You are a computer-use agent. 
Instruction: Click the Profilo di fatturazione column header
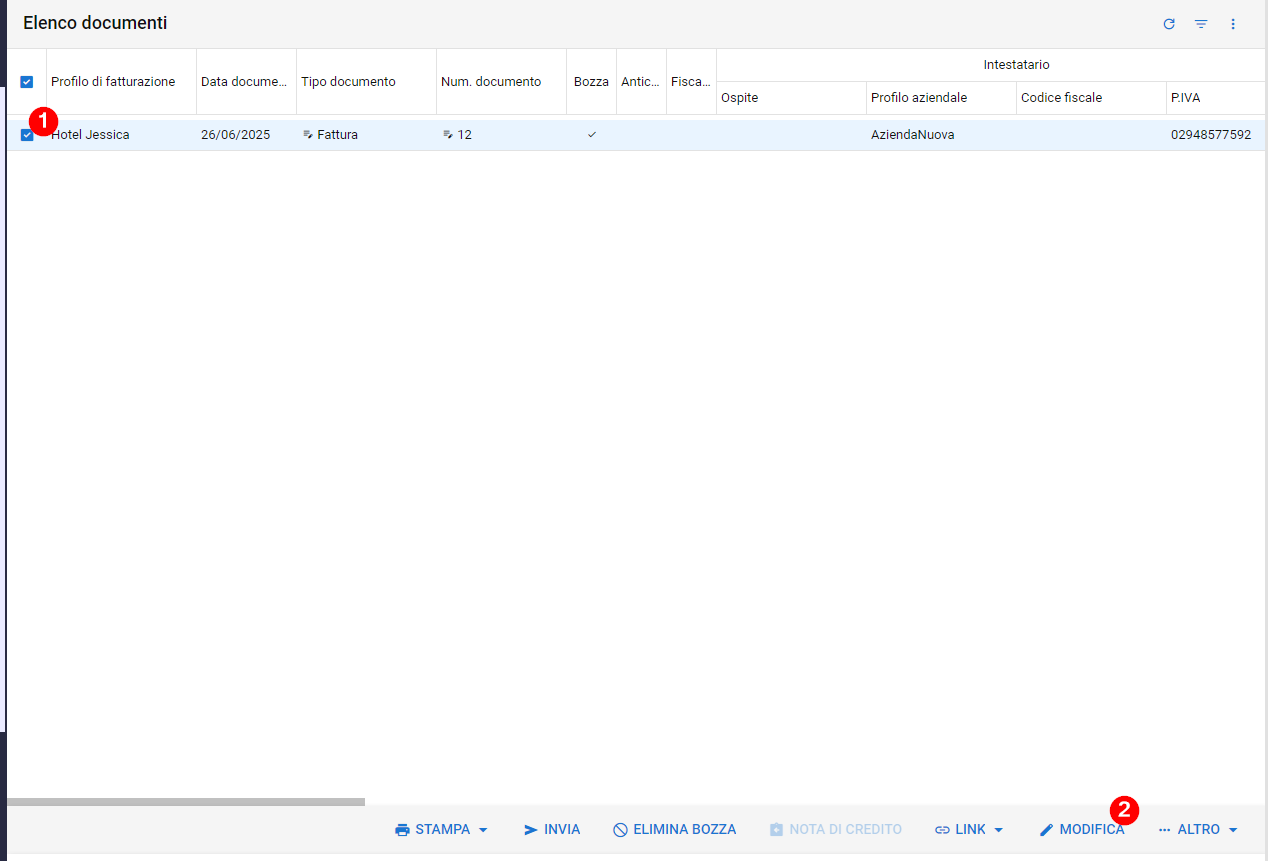click(113, 82)
